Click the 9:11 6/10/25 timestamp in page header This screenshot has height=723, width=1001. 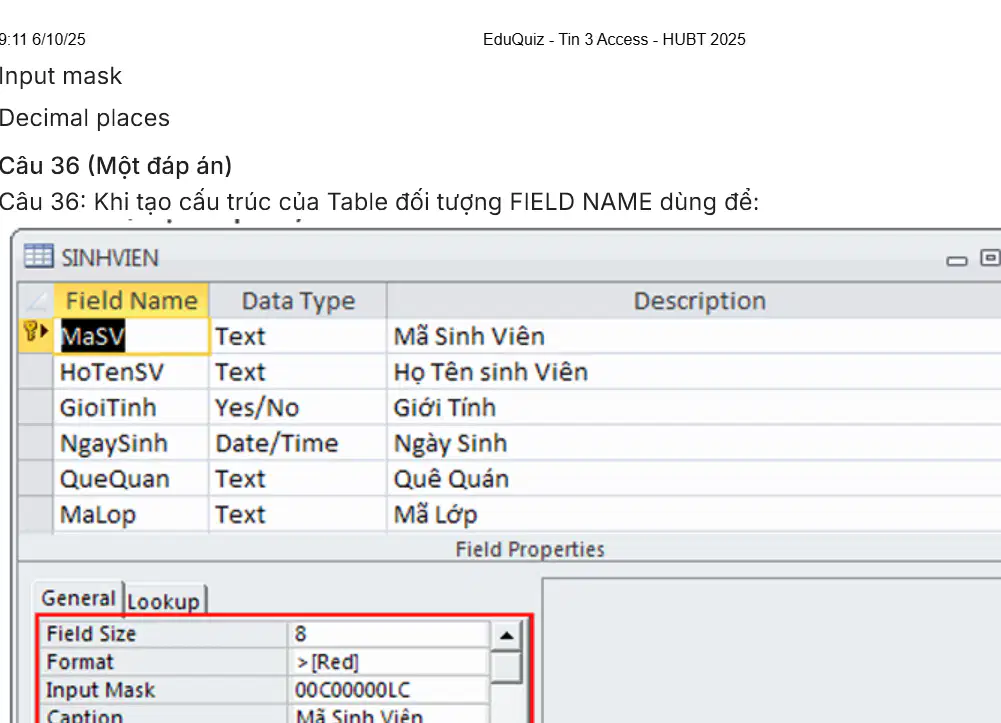pyautogui.click(x=42, y=40)
